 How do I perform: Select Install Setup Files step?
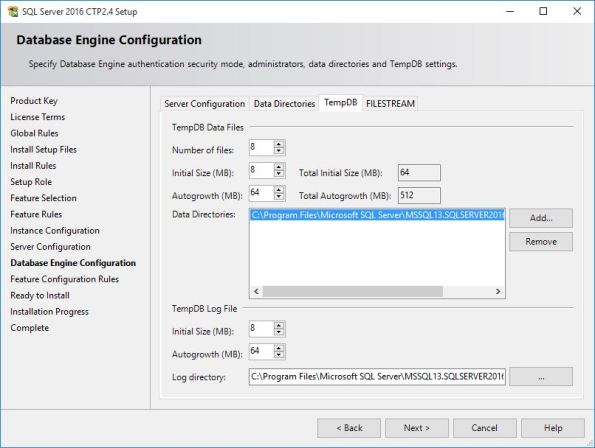tap(43, 150)
